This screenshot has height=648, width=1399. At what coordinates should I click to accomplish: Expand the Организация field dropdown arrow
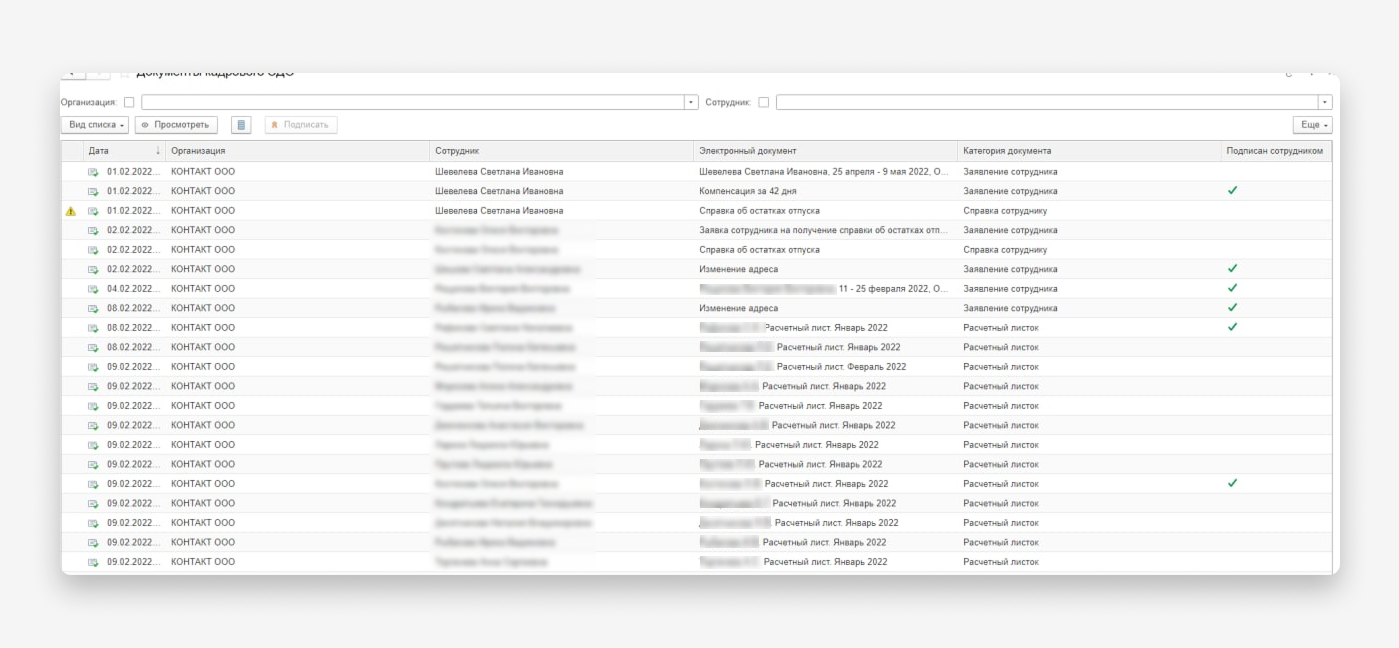[691, 102]
